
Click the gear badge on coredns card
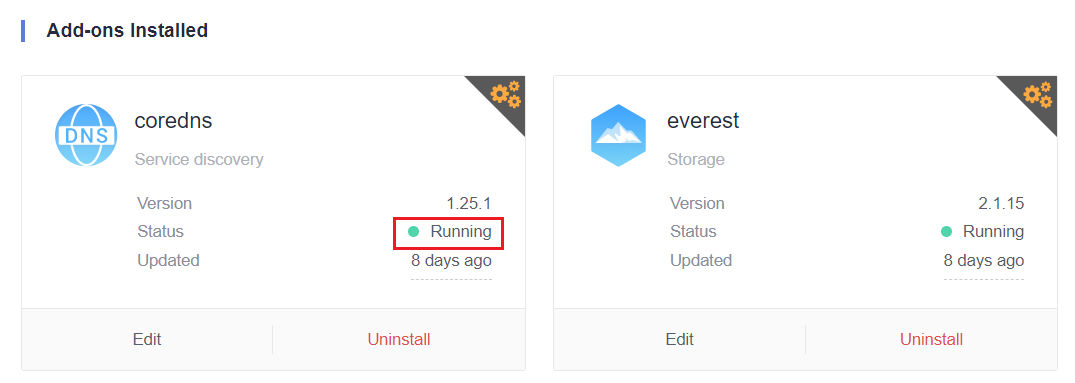click(506, 95)
